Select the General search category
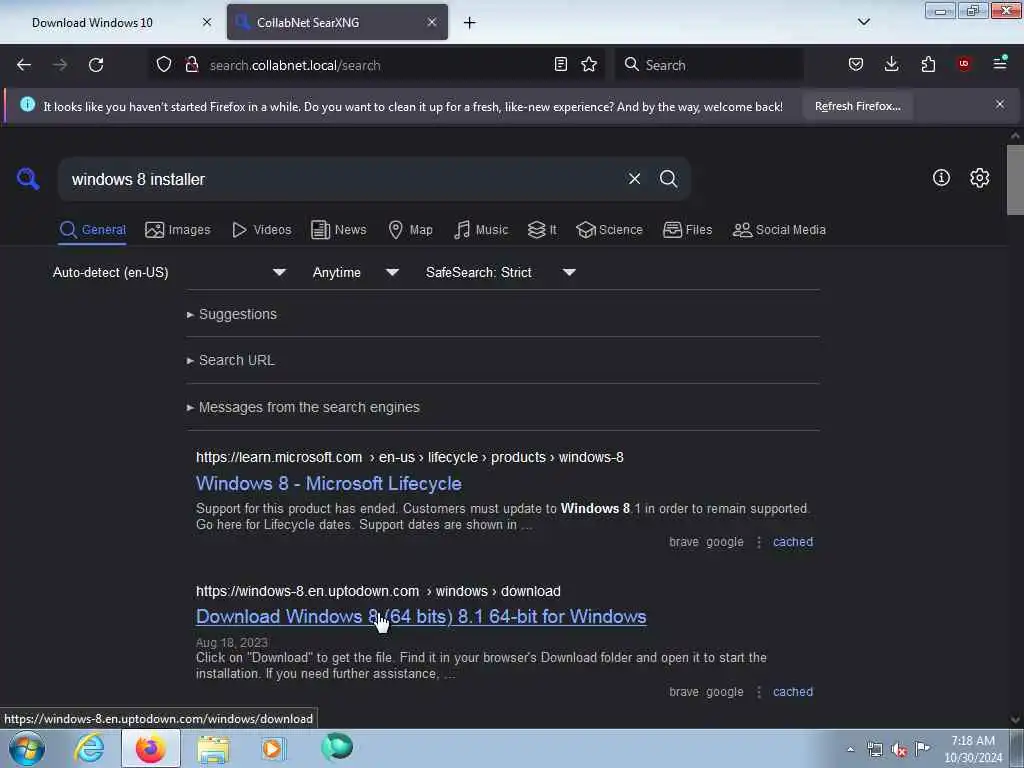Viewport: 1024px width, 768px height. click(92, 230)
